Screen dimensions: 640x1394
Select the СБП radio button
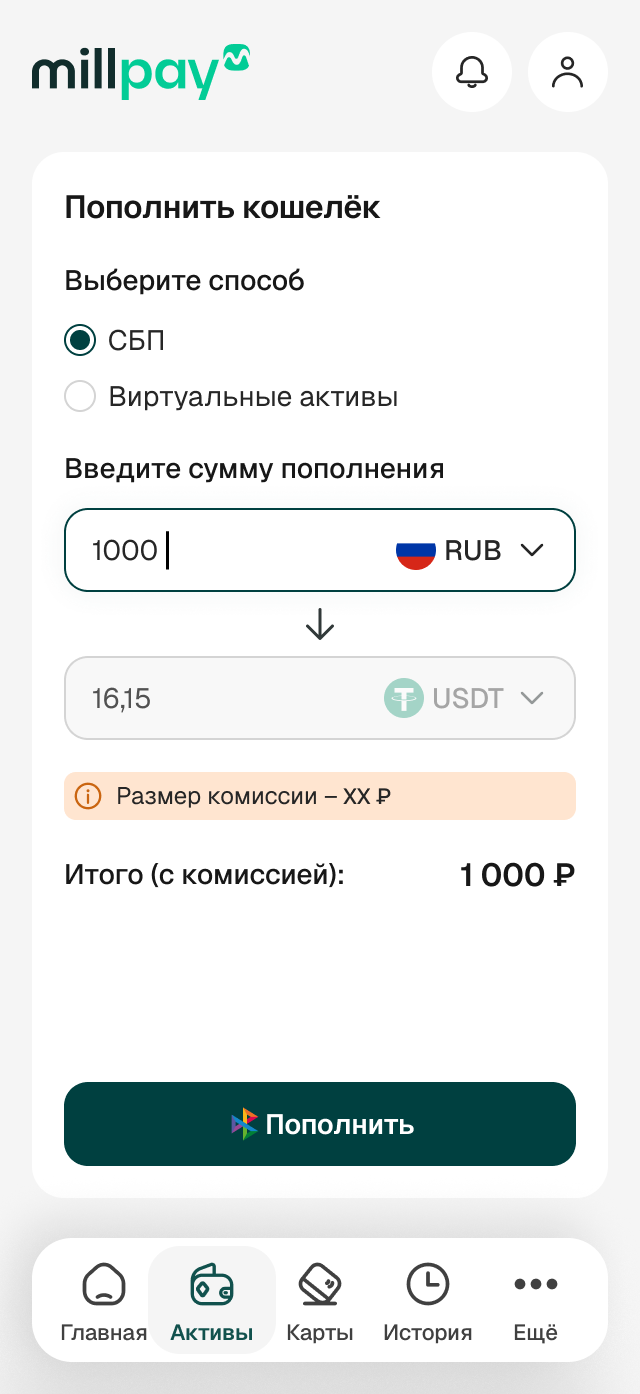(80, 341)
